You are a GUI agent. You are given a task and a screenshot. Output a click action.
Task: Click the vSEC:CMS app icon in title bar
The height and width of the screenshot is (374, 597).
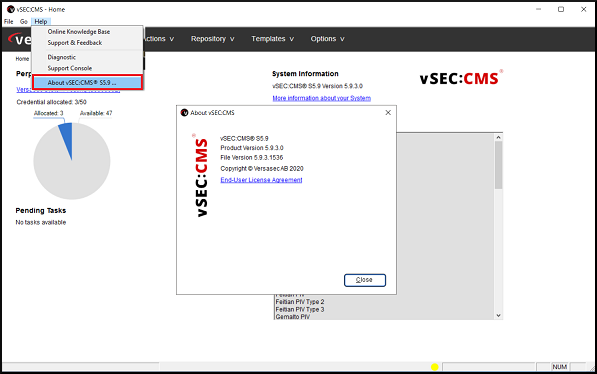[x=10, y=9]
